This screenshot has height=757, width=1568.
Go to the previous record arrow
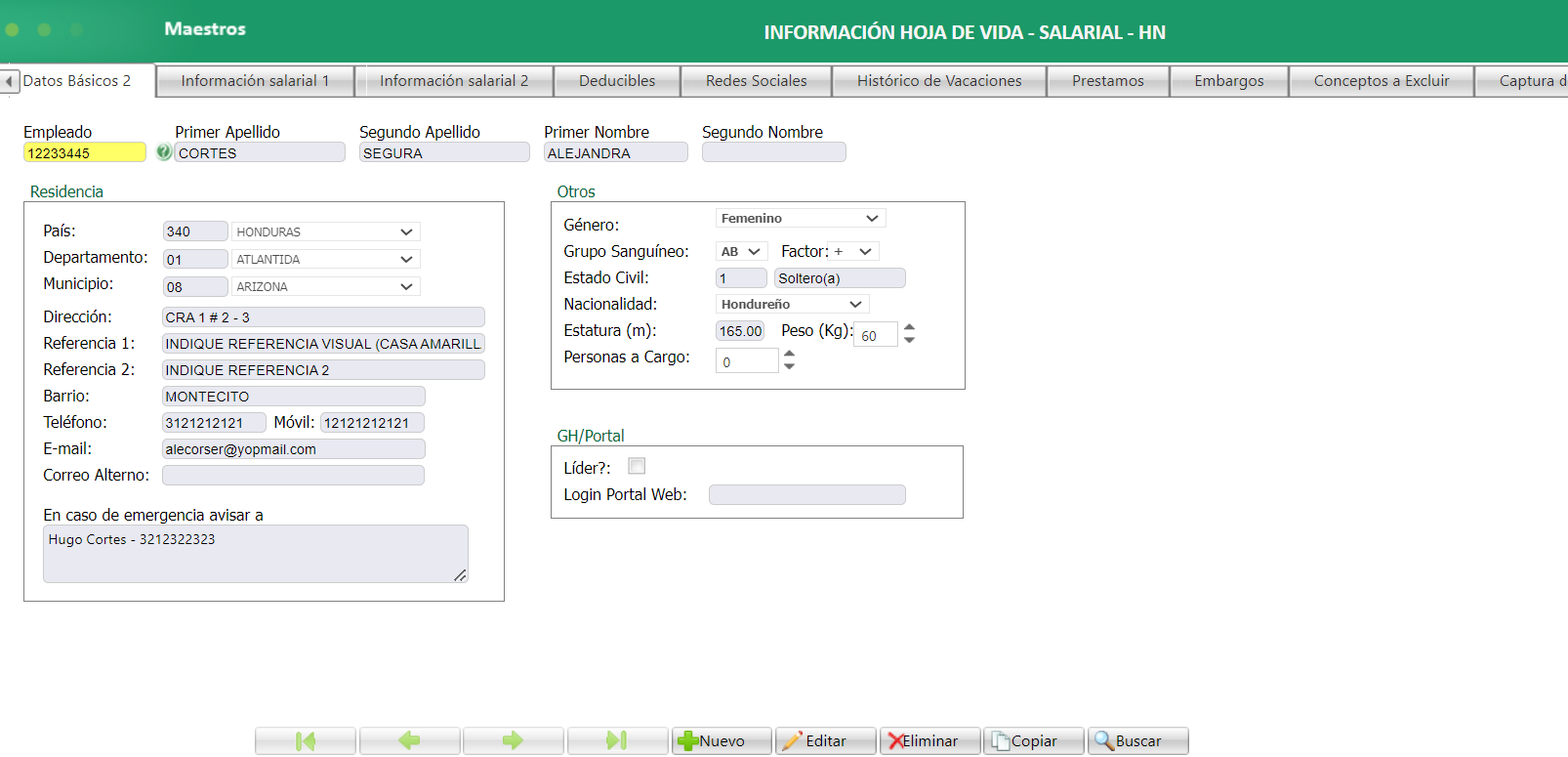(409, 741)
